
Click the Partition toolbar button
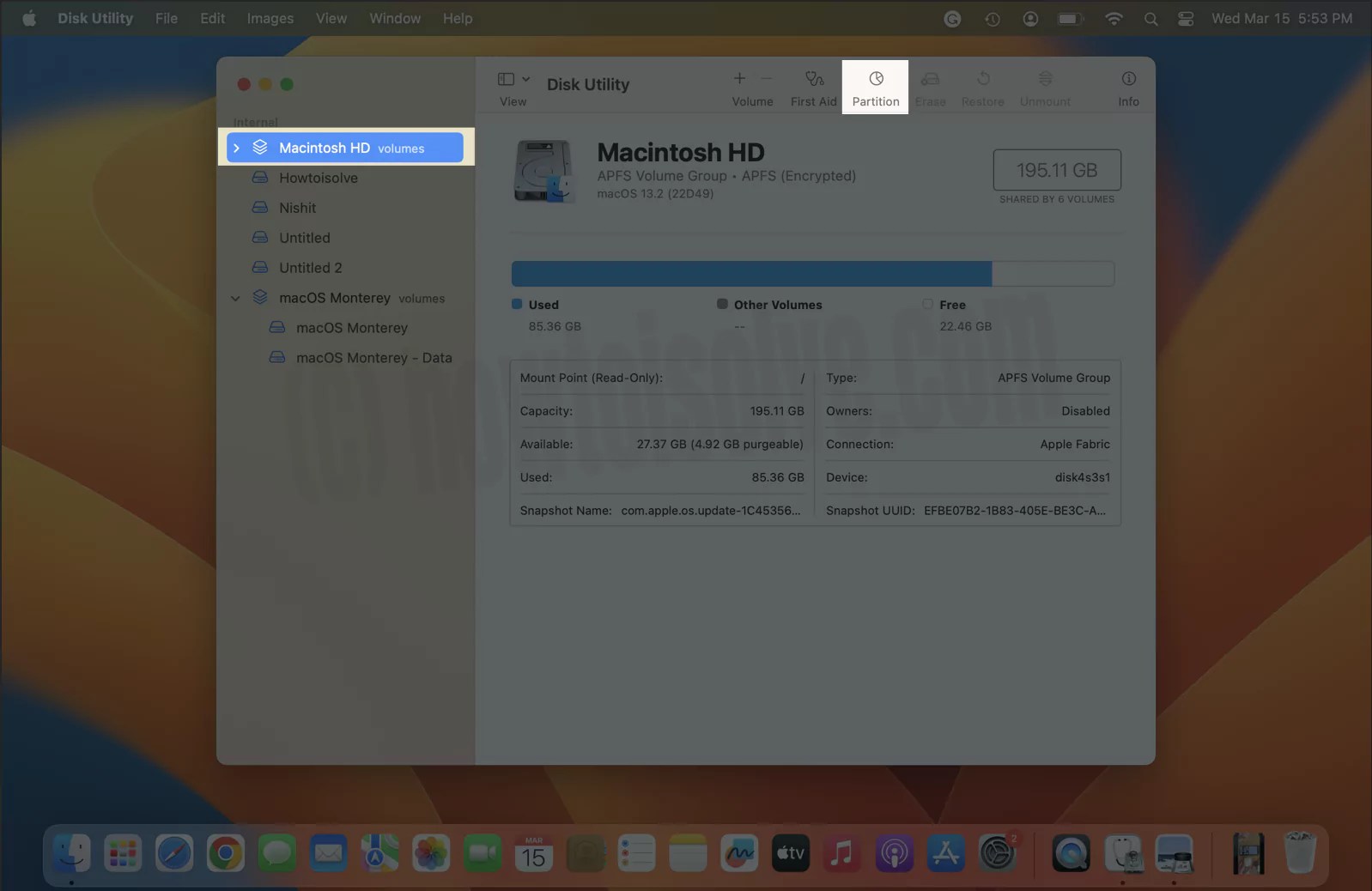click(x=875, y=88)
